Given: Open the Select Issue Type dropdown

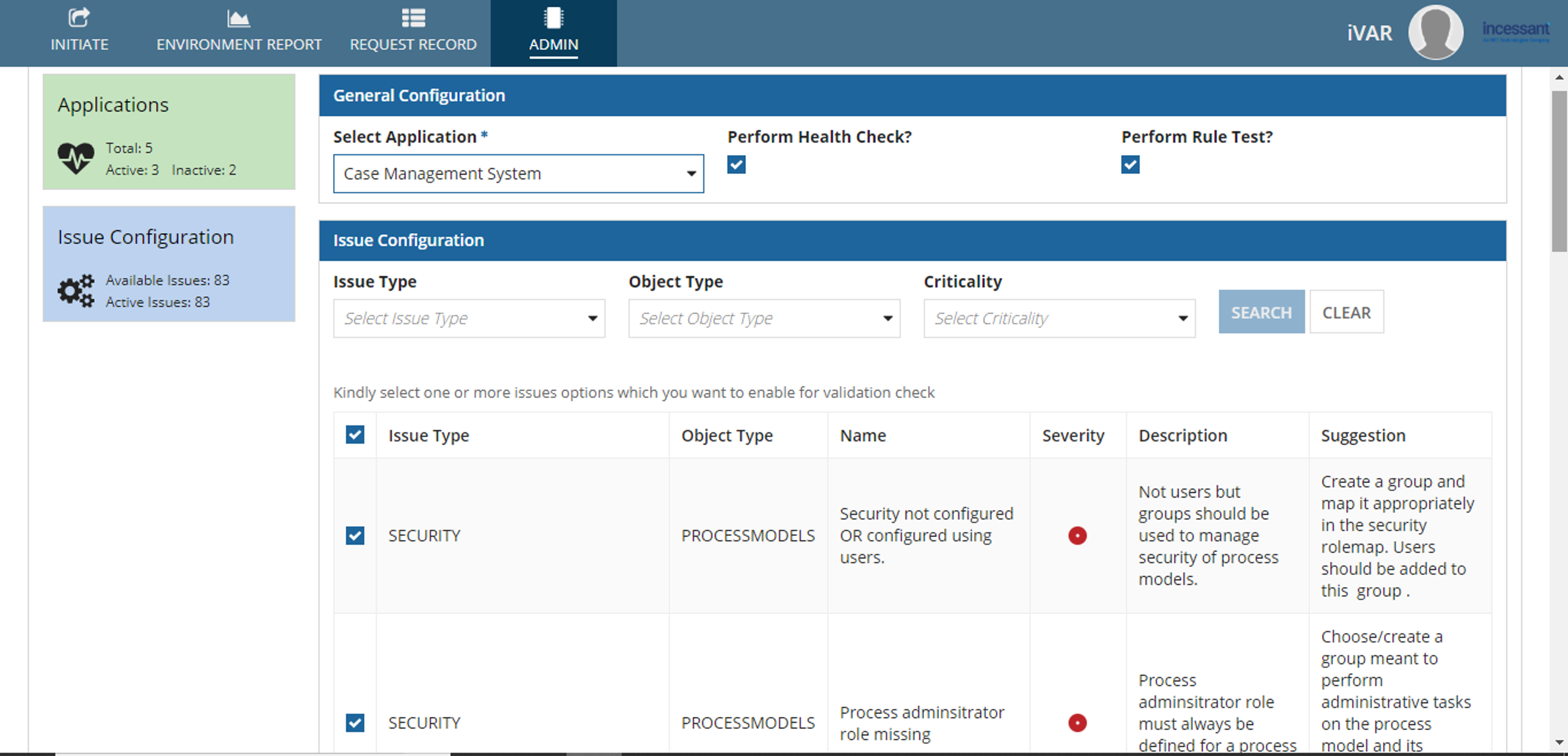Looking at the screenshot, I should [x=469, y=318].
